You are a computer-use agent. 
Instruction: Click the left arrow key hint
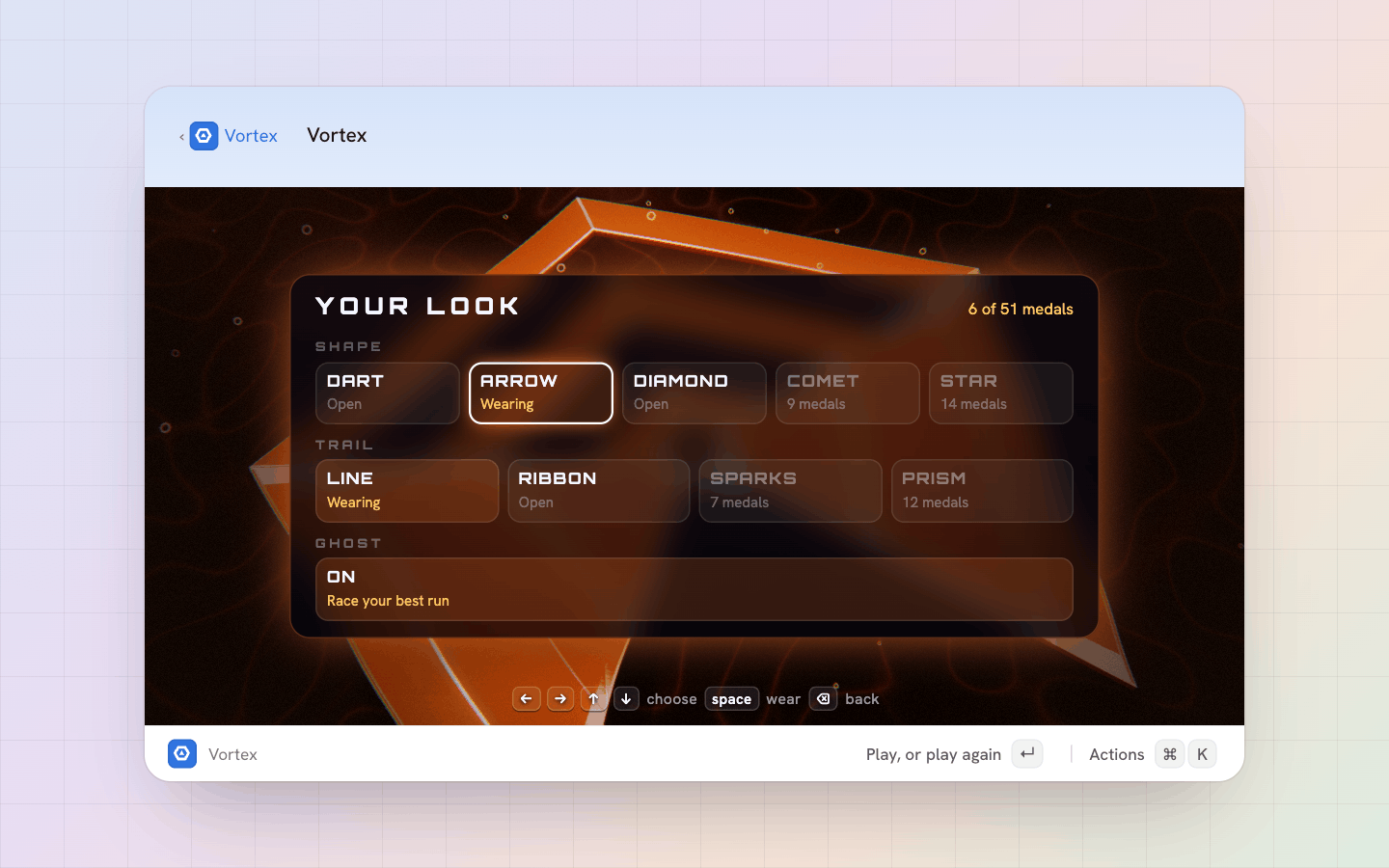click(526, 698)
